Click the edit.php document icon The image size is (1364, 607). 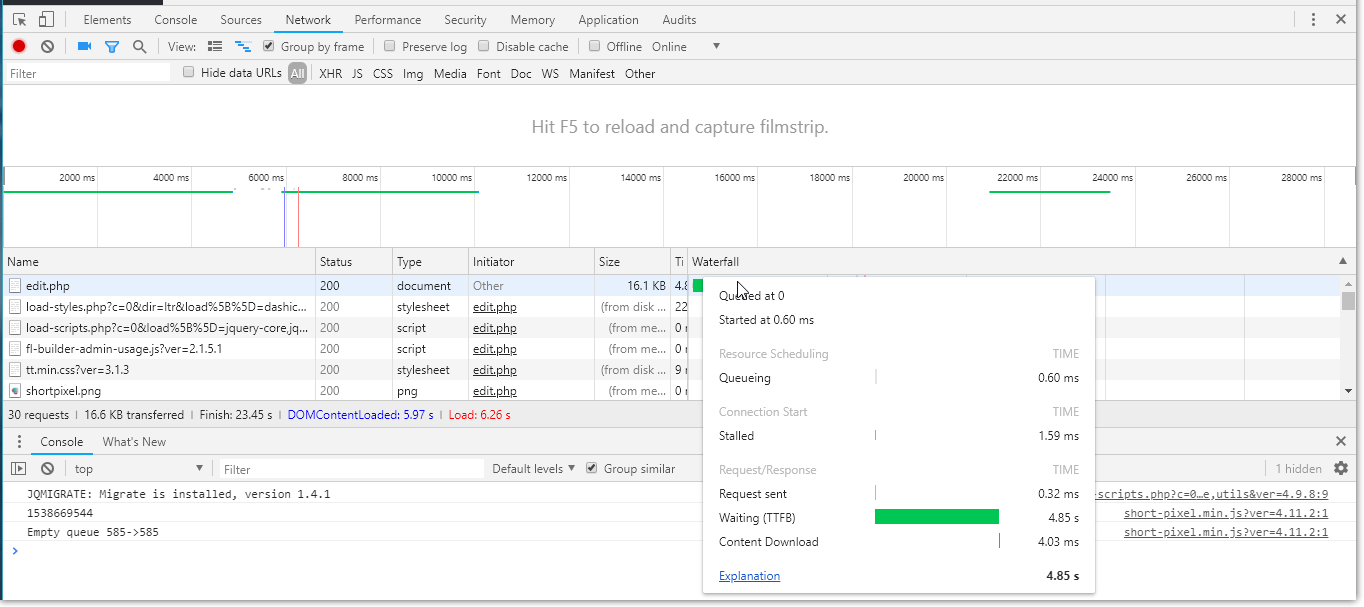pyautogui.click(x=15, y=286)
